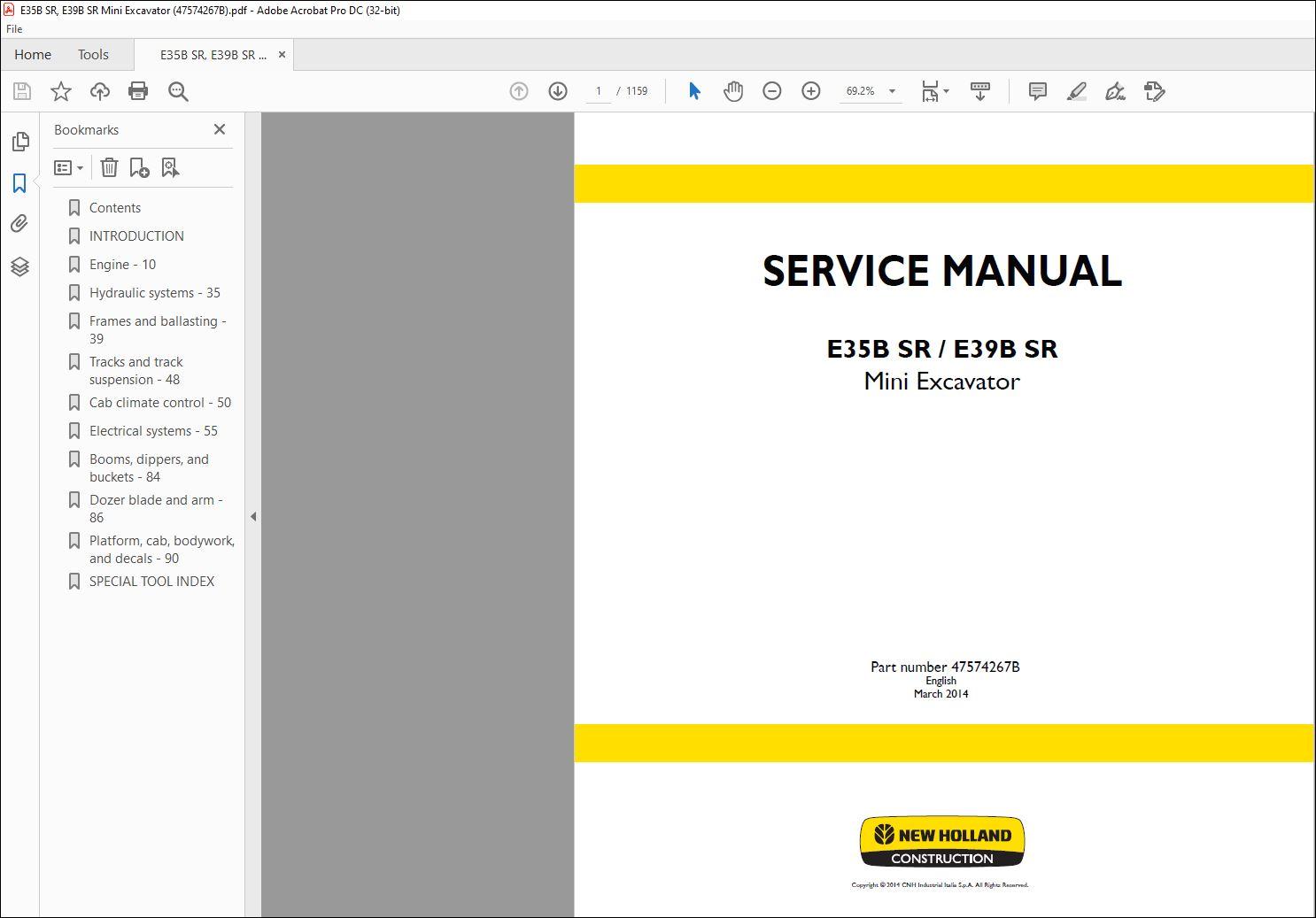Click the Find text magnifier icon
The width and height of the screenshot is (1316, 918).
178,91
